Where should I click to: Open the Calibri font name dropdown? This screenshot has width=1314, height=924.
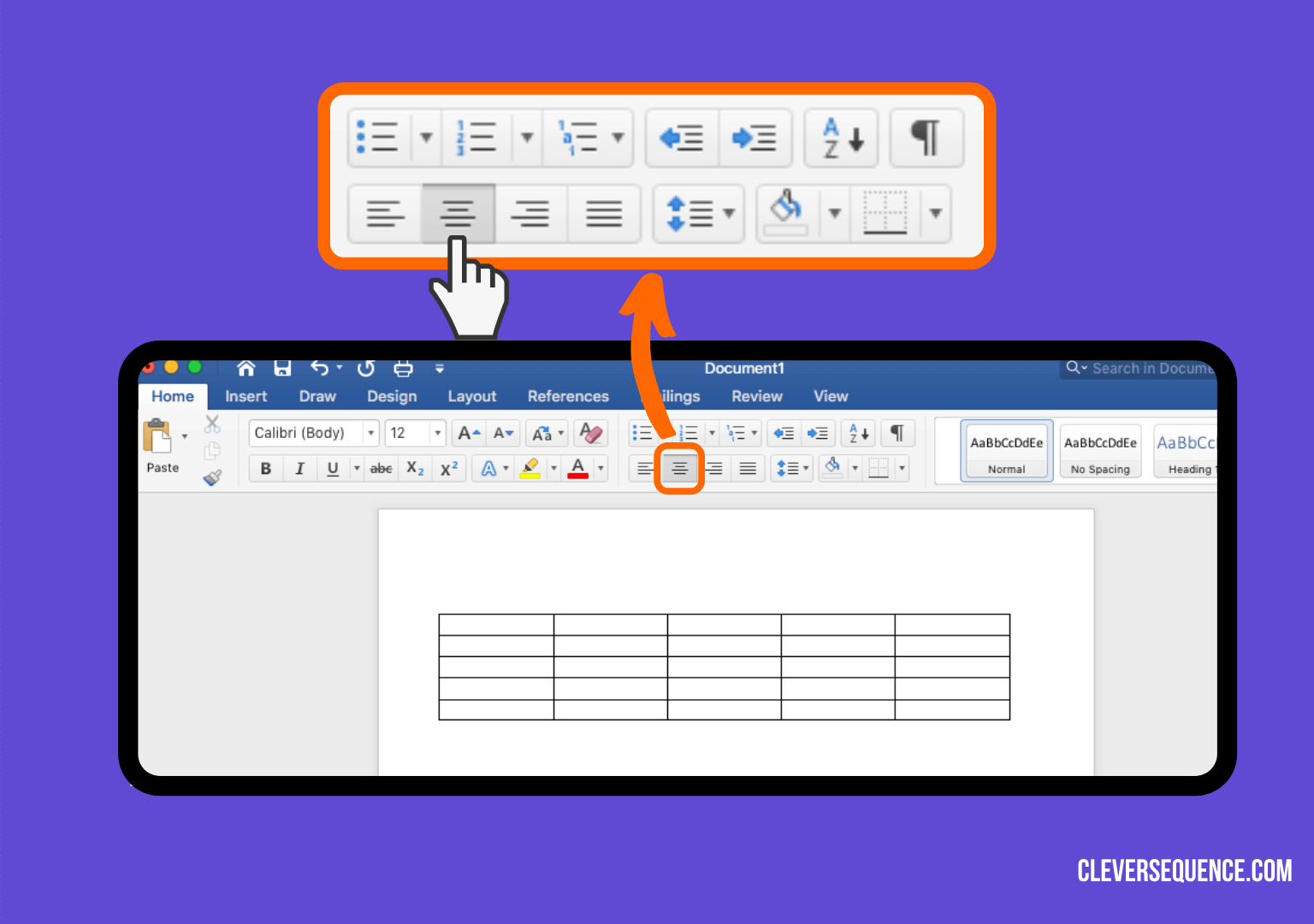tap(370, 433)
